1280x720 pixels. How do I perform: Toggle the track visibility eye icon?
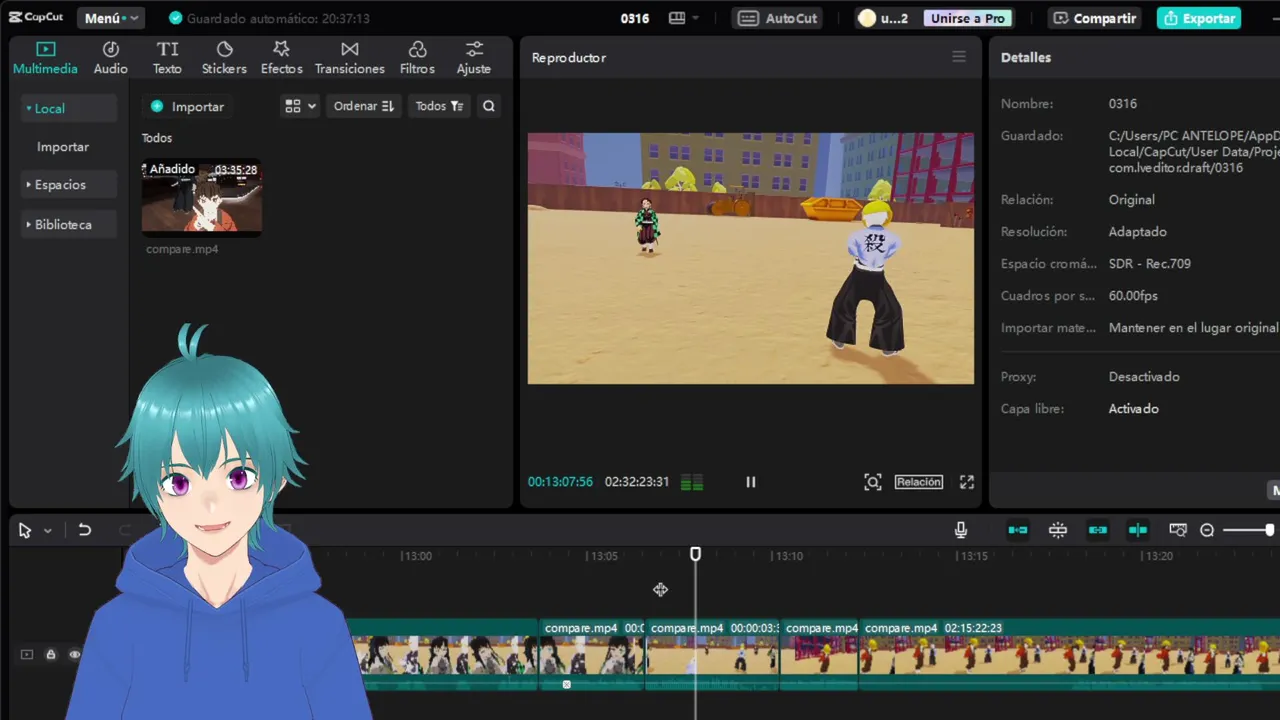[x=74, y=654]
